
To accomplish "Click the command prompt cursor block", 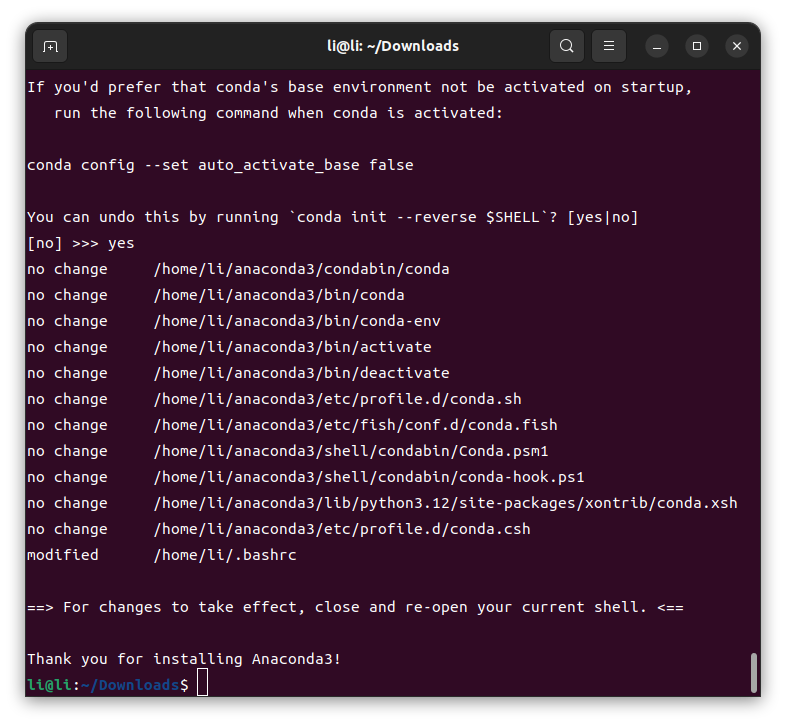I will point(203,682).
